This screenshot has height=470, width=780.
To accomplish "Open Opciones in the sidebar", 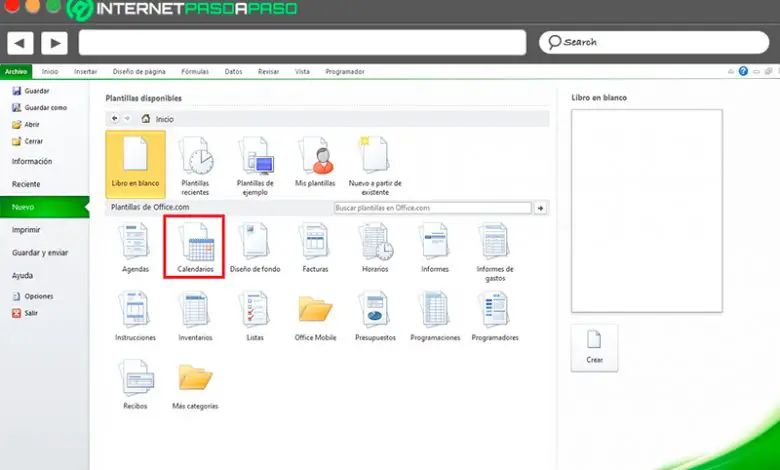I will [x=32, y=296].
